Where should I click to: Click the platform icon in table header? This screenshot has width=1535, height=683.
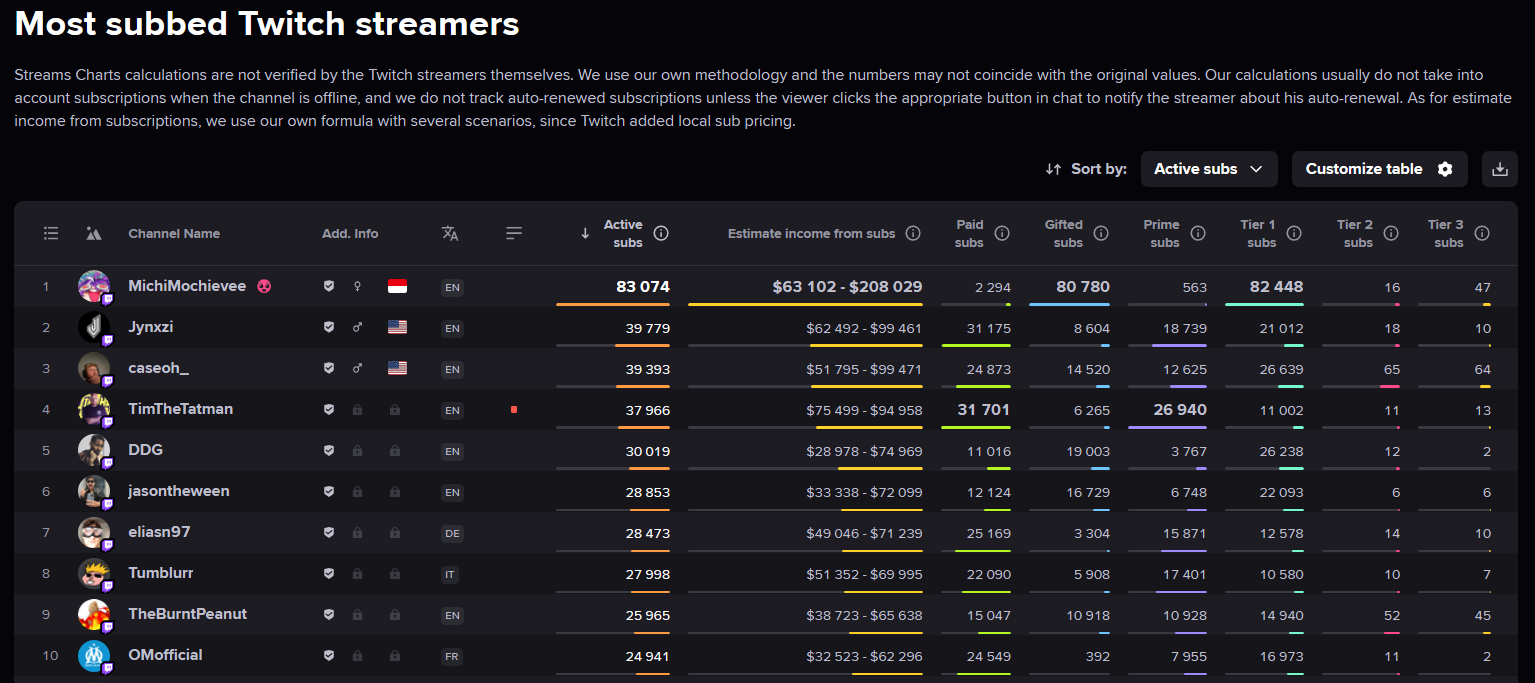[x=94, y=233]
